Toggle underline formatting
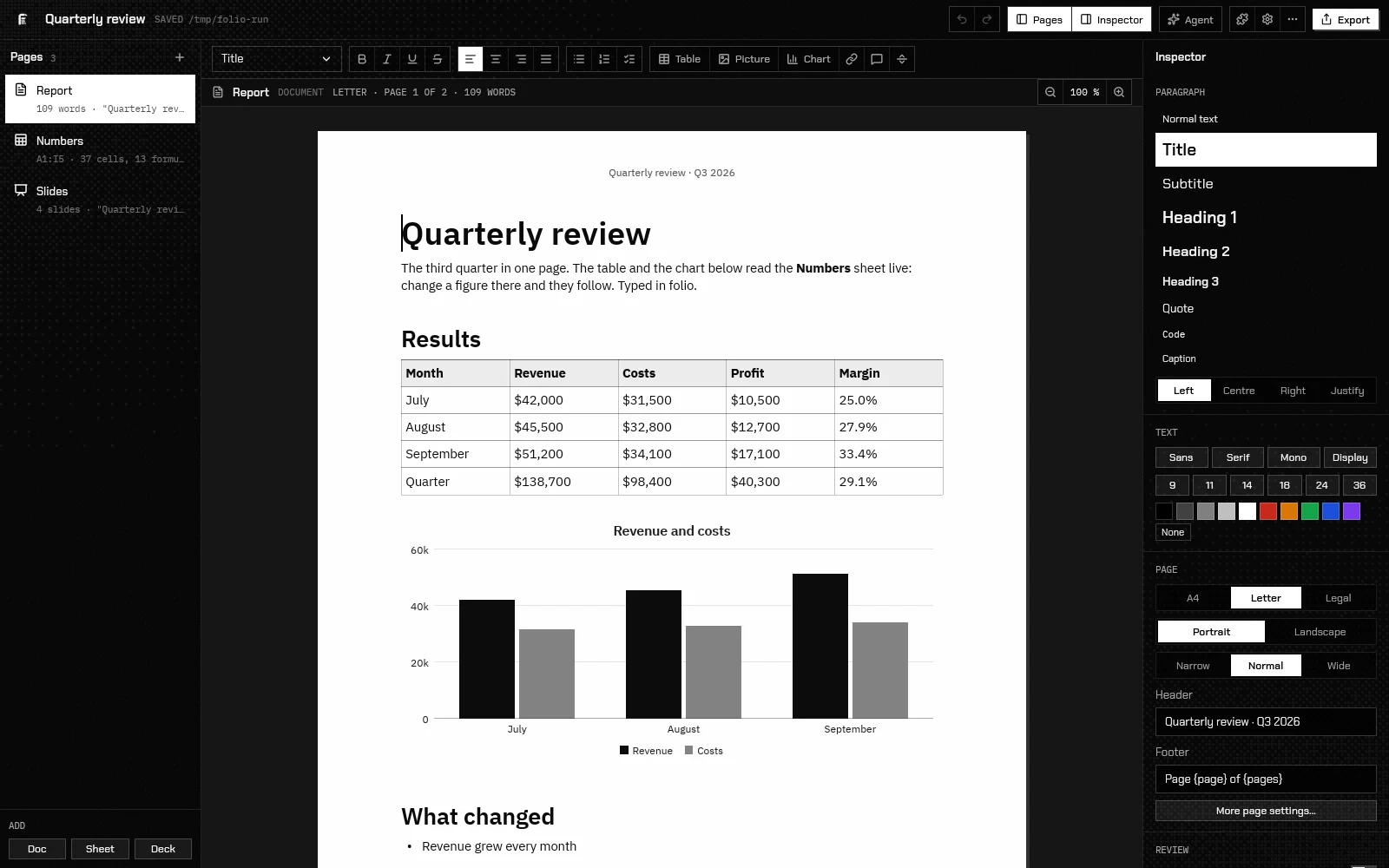1389x868 pixels. click(x=412, y=59)
